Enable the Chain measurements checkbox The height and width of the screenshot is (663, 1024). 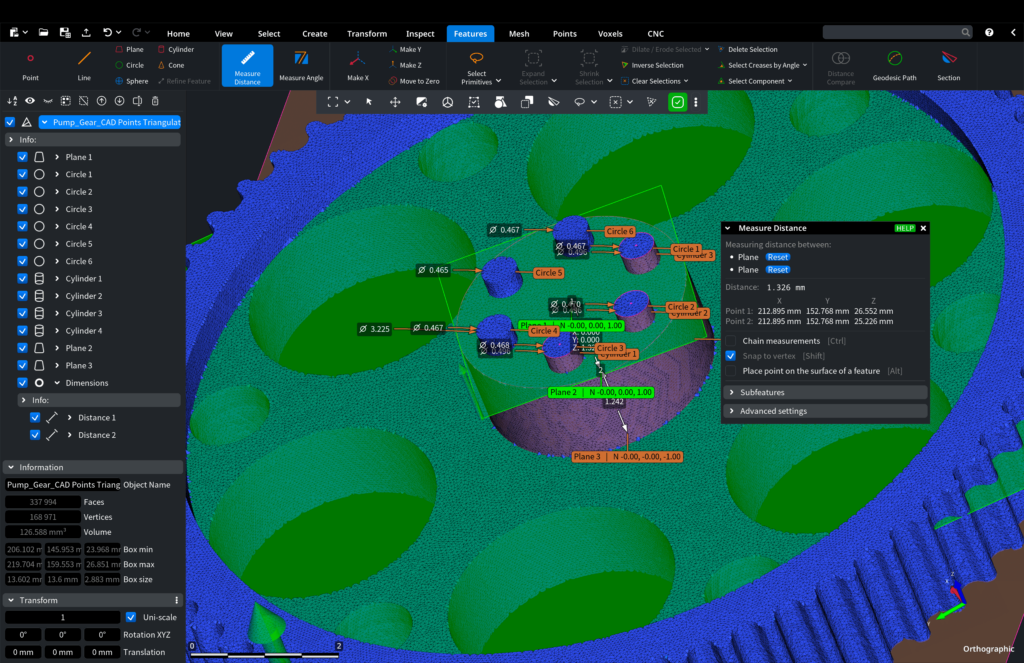(x=731, y=341)
